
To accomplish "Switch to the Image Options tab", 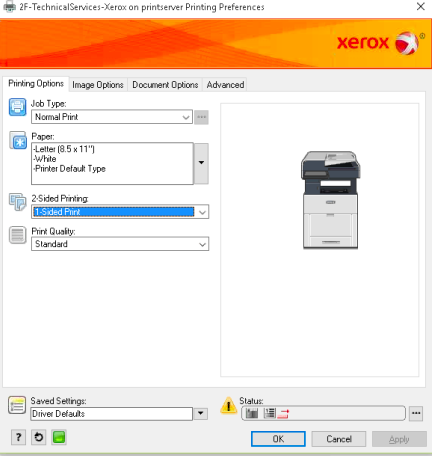I will tap(98, 85).
